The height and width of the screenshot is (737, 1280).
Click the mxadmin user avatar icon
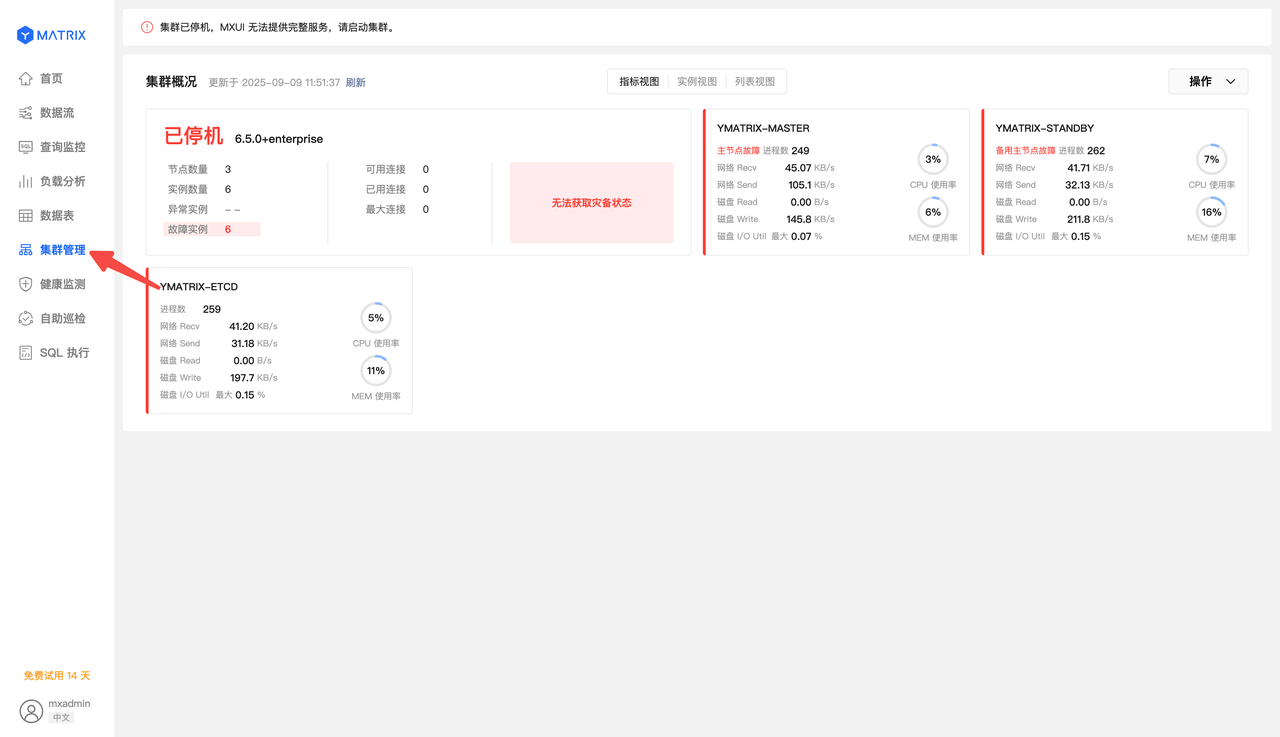pos(32,711)
